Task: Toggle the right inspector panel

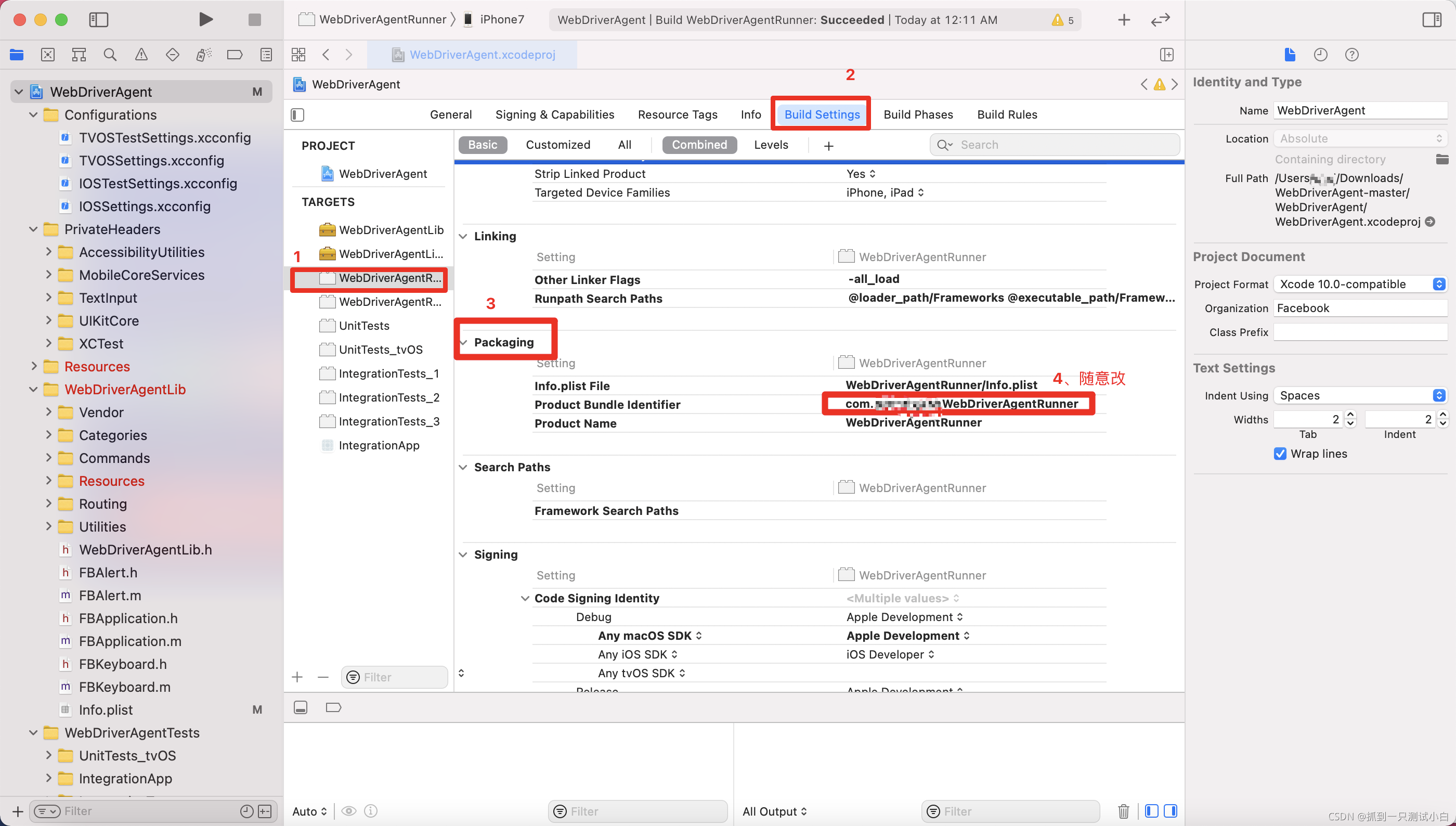Action: click(x=1432, y=19)
